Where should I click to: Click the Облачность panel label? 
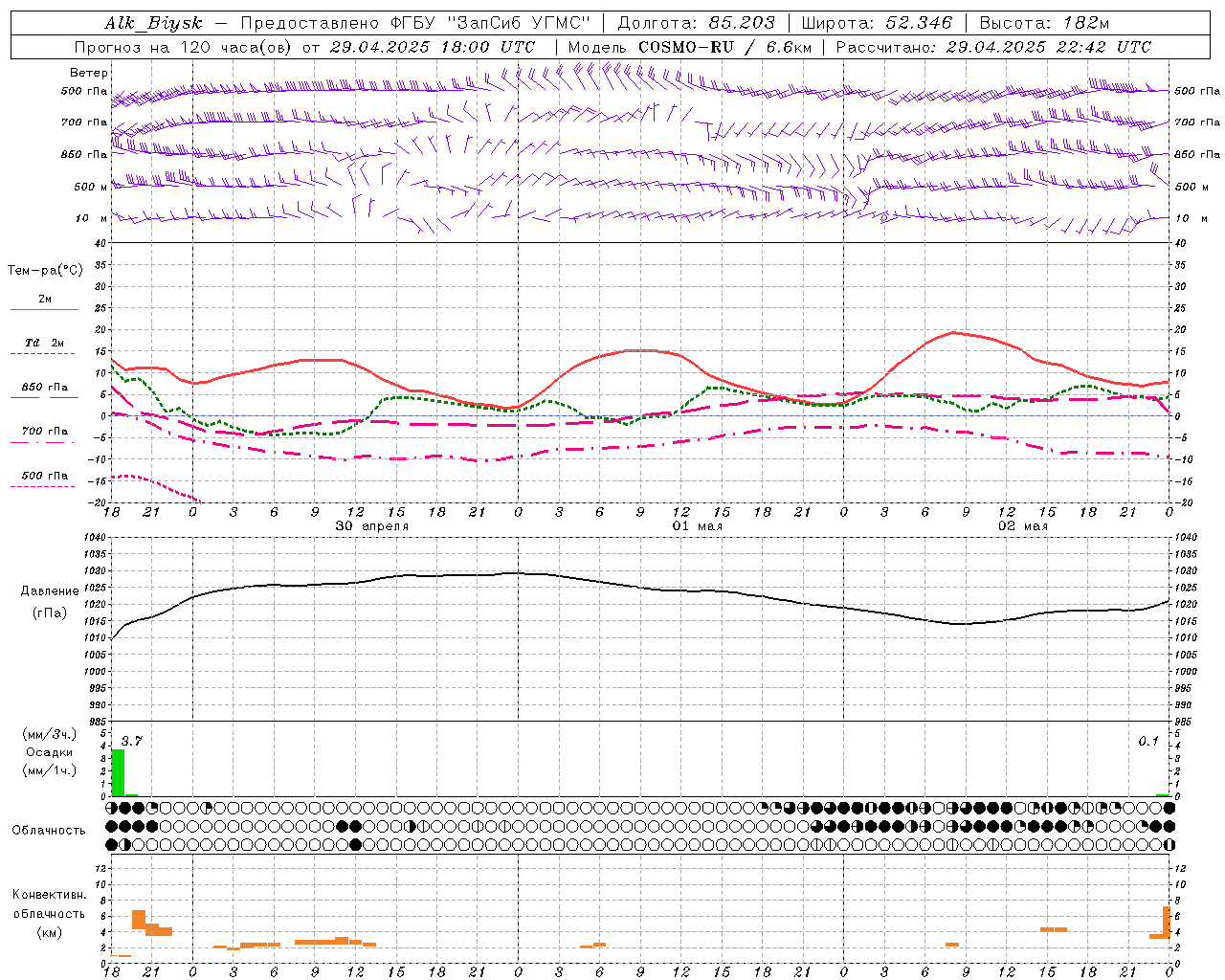tap(49, 830)
